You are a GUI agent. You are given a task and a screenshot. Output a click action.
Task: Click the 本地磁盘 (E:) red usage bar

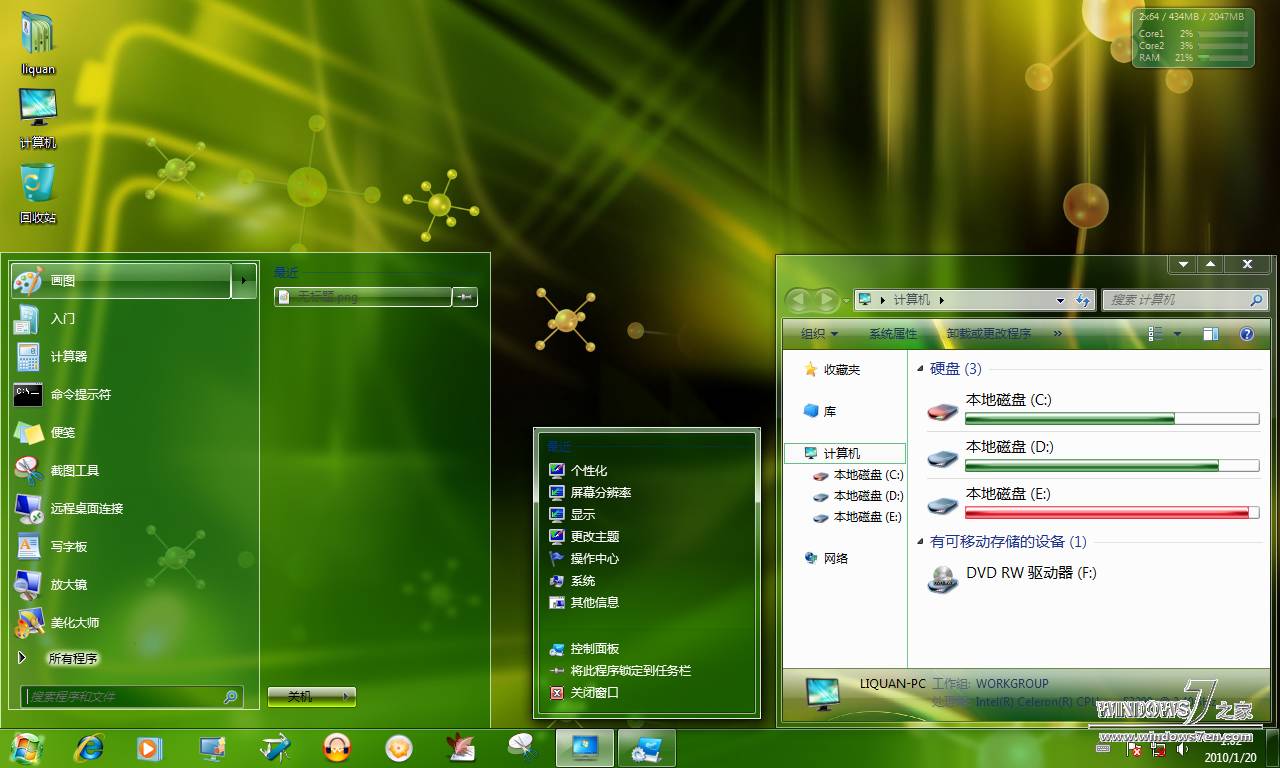(1112, 513)
